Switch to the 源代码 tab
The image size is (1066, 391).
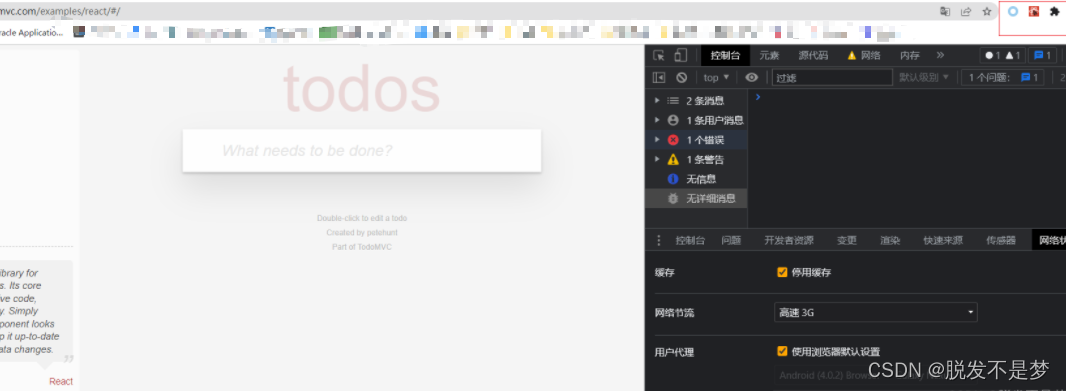click(x=813, y=56)
